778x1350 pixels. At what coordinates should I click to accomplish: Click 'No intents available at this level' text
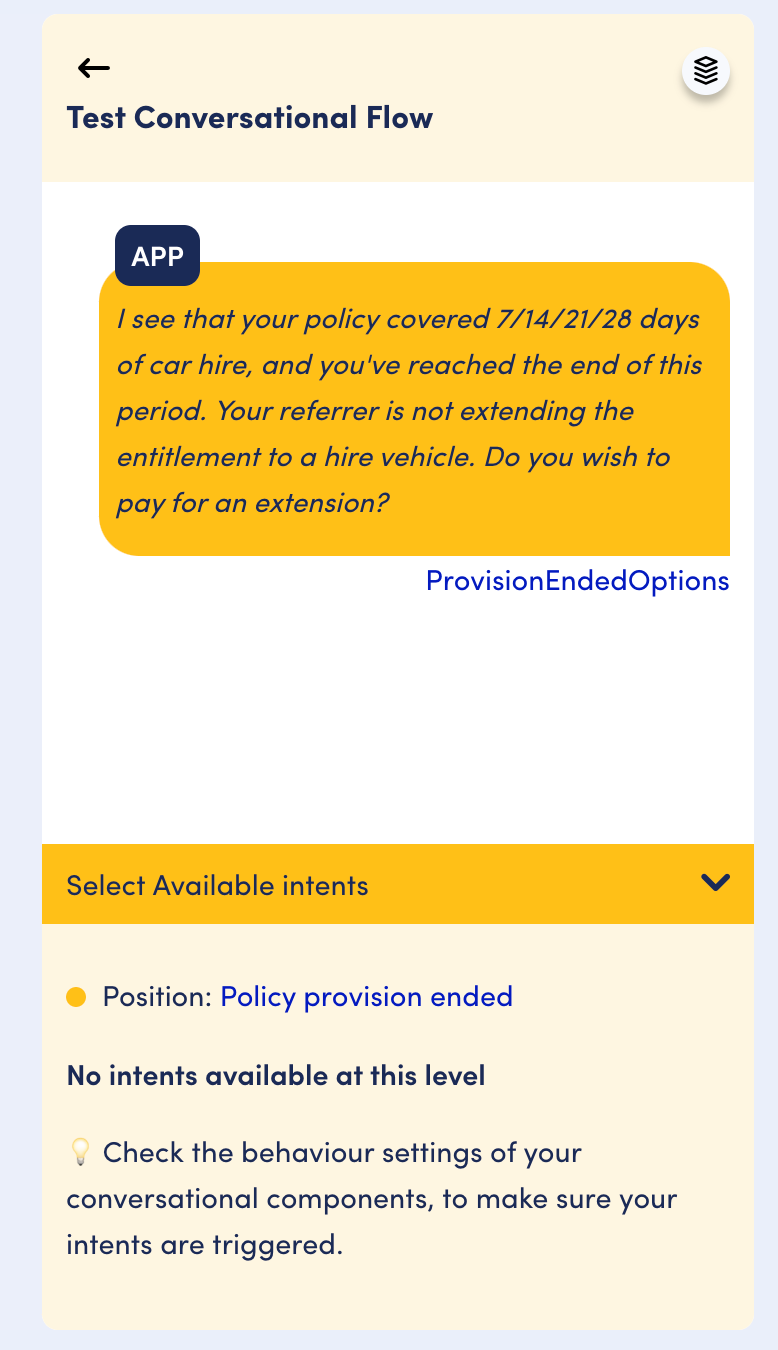pos(276,1076)
